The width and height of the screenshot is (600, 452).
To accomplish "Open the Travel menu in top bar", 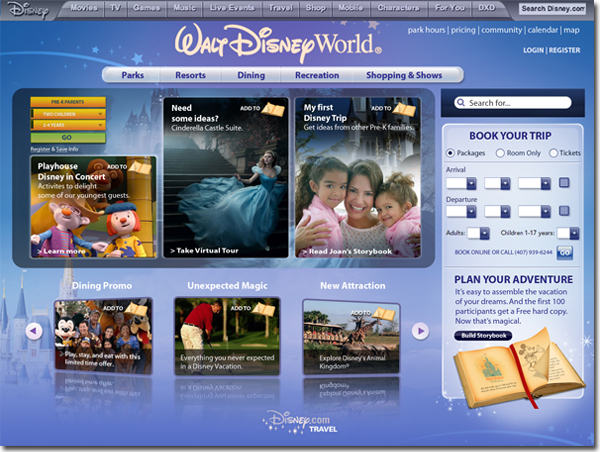I will pos(280,8).
